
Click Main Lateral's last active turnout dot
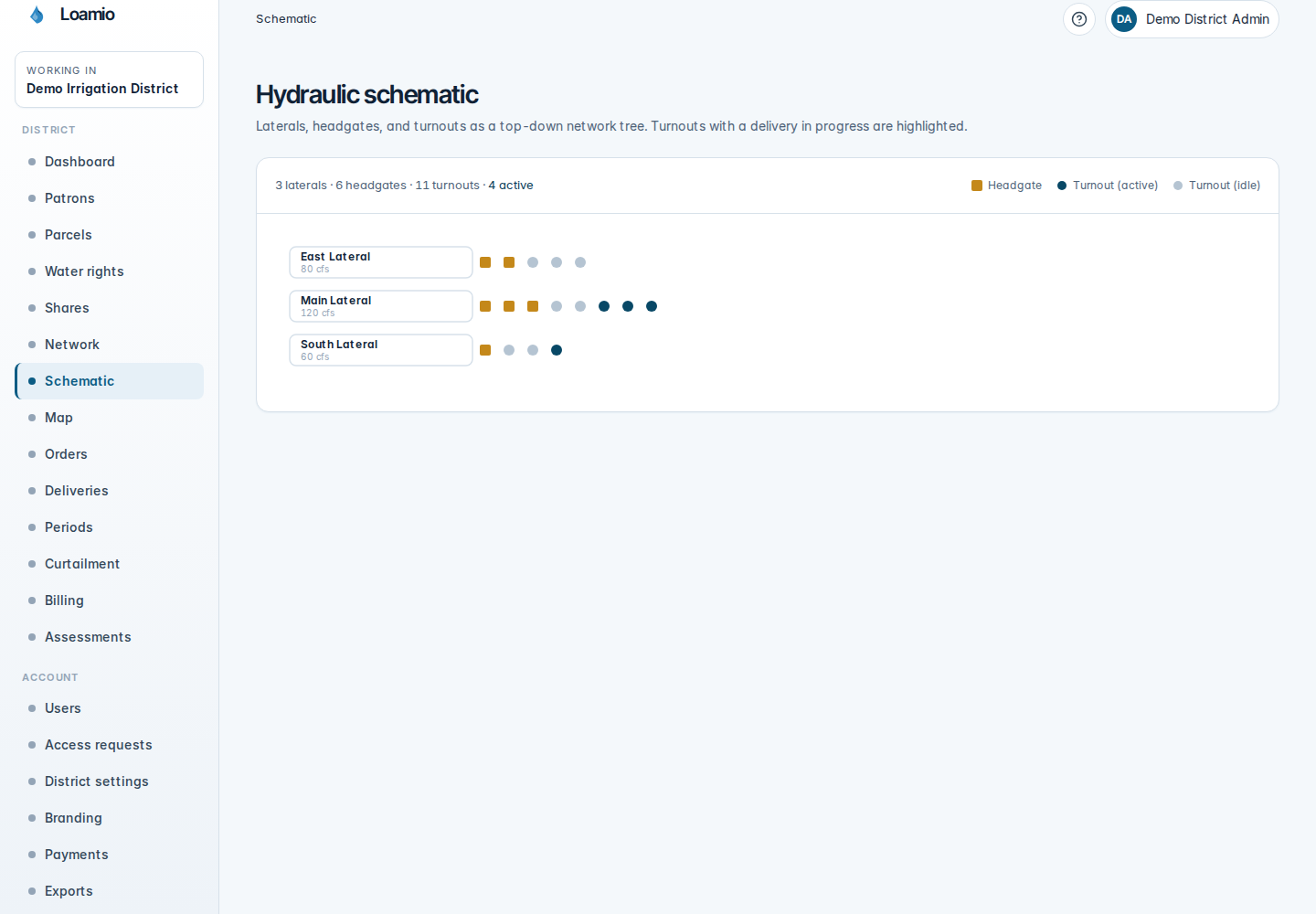tap(652, 306)
